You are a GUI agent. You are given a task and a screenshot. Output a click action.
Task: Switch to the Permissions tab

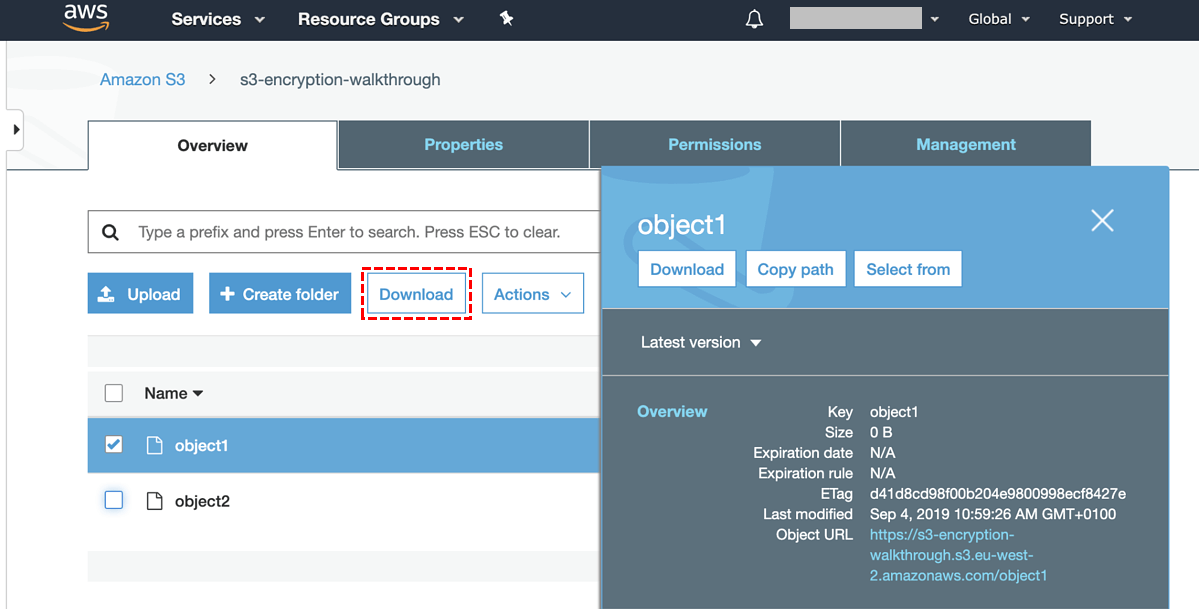(x=714, y=144)
